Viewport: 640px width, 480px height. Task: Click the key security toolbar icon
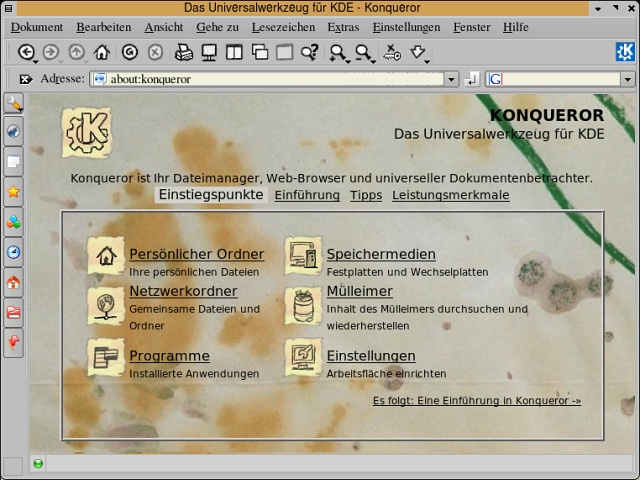pos(392,52)
